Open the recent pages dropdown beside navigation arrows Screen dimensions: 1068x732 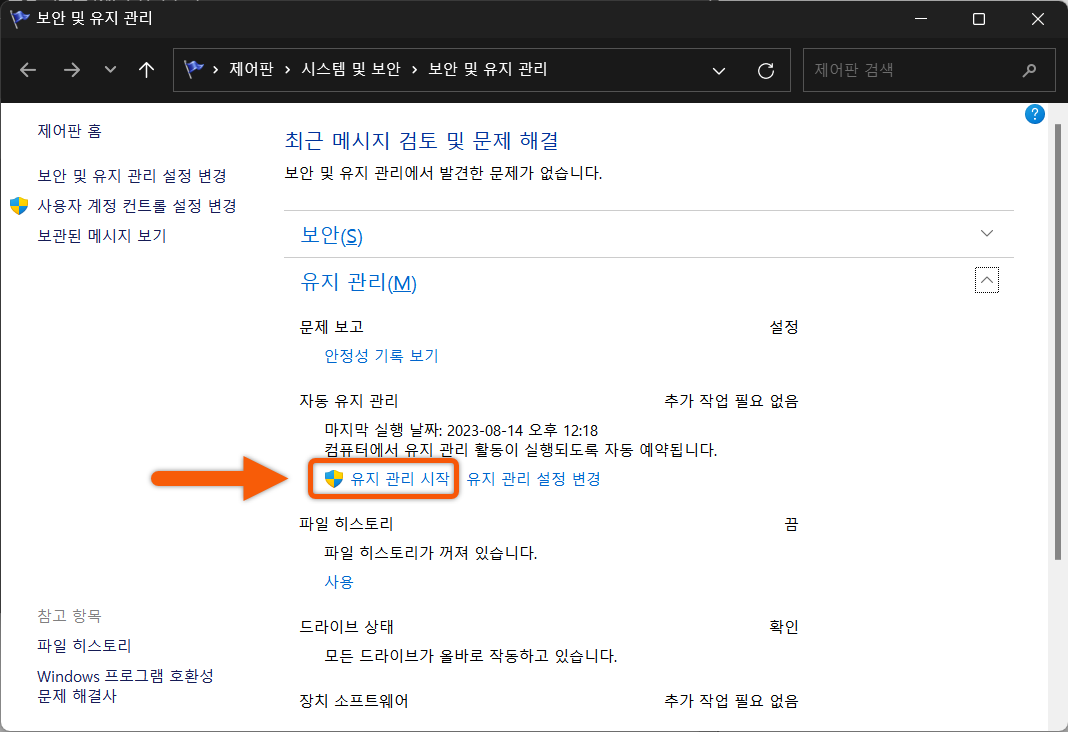click(109, 69)
